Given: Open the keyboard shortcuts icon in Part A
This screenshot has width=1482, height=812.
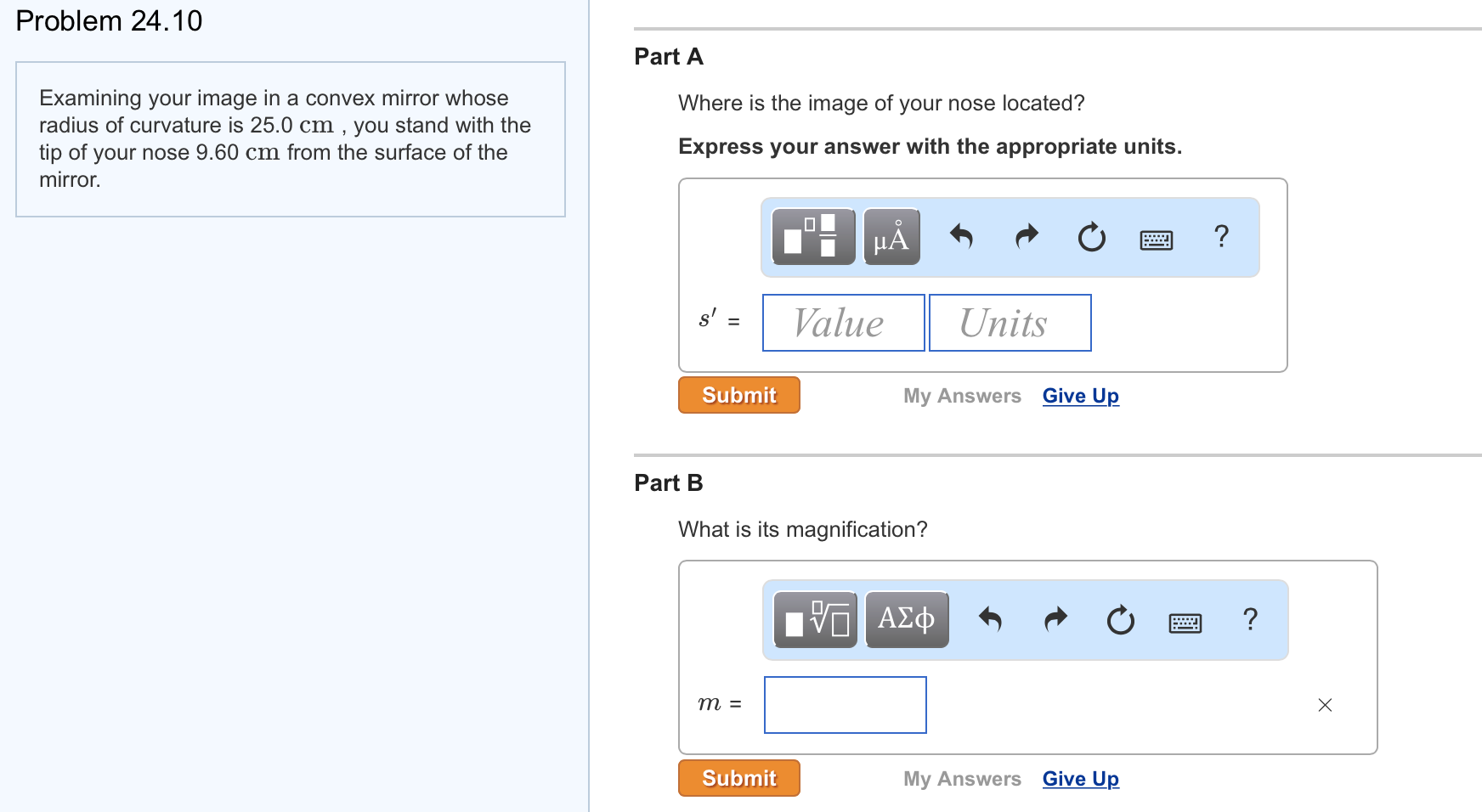Looking at the screenshot, I should [x=1156, y=239].
